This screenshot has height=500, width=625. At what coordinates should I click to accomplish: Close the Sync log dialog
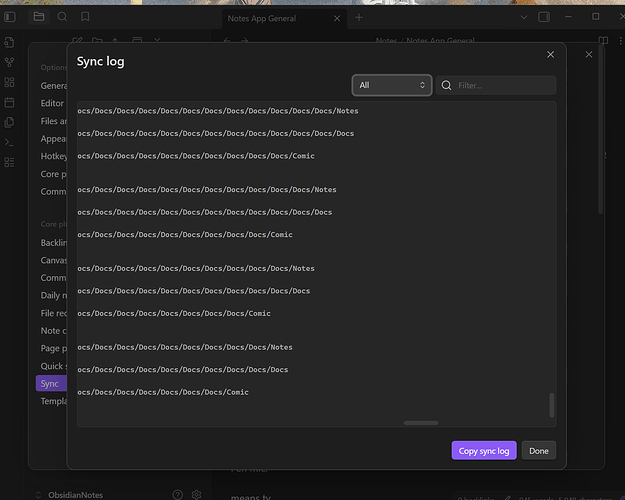[x=550, y=55]
